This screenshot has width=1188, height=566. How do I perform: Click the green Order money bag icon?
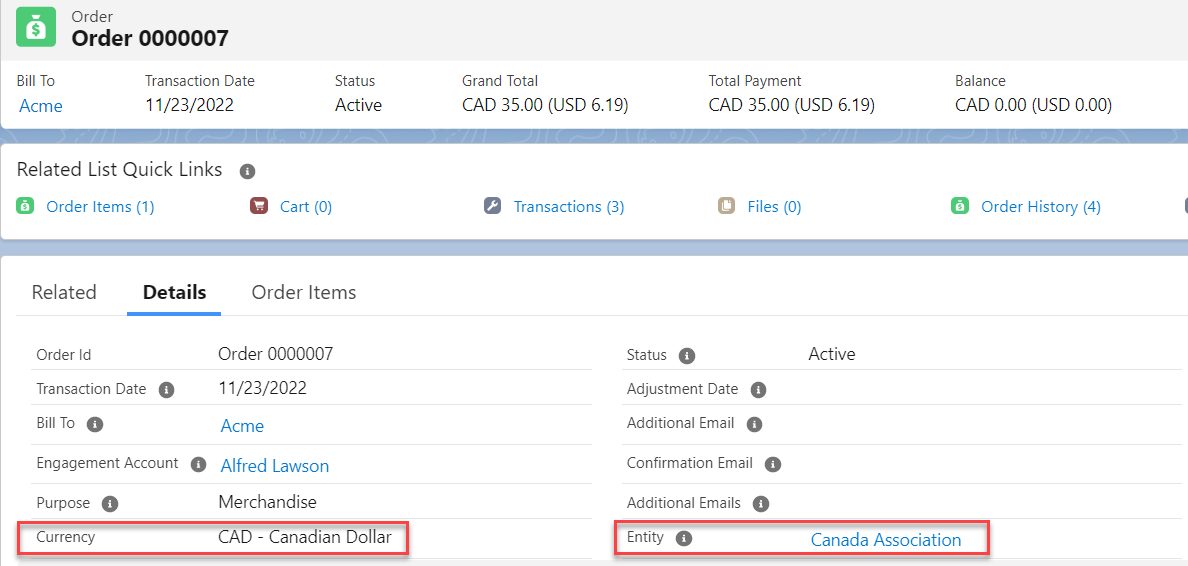point(36,28)
